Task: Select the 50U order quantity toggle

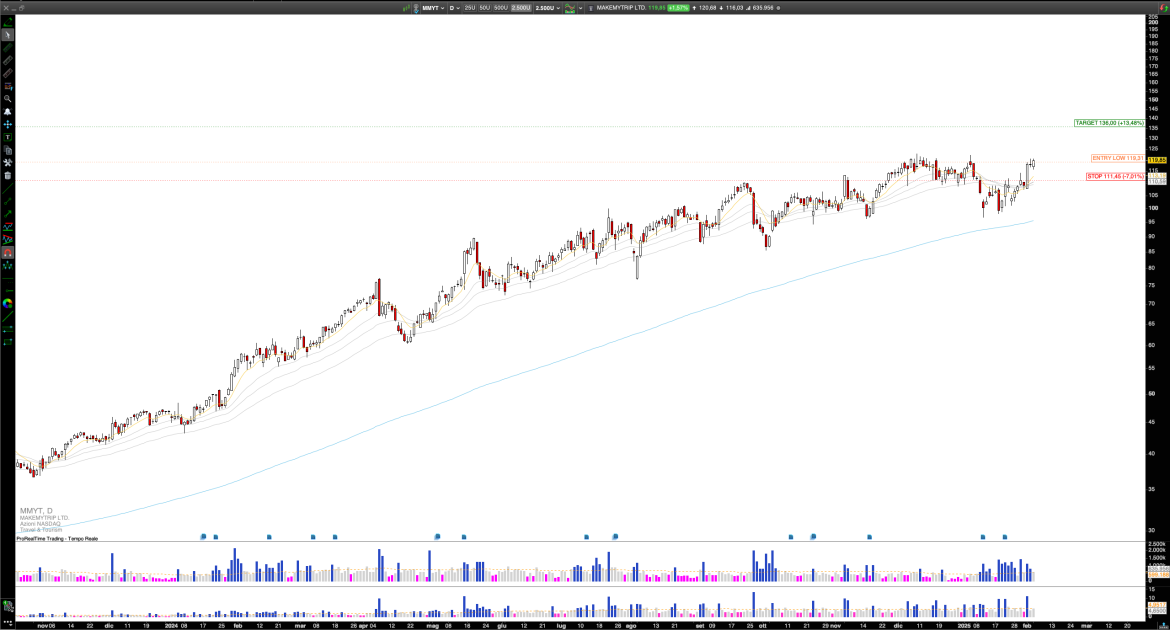Action: click(x=484, y=7)
